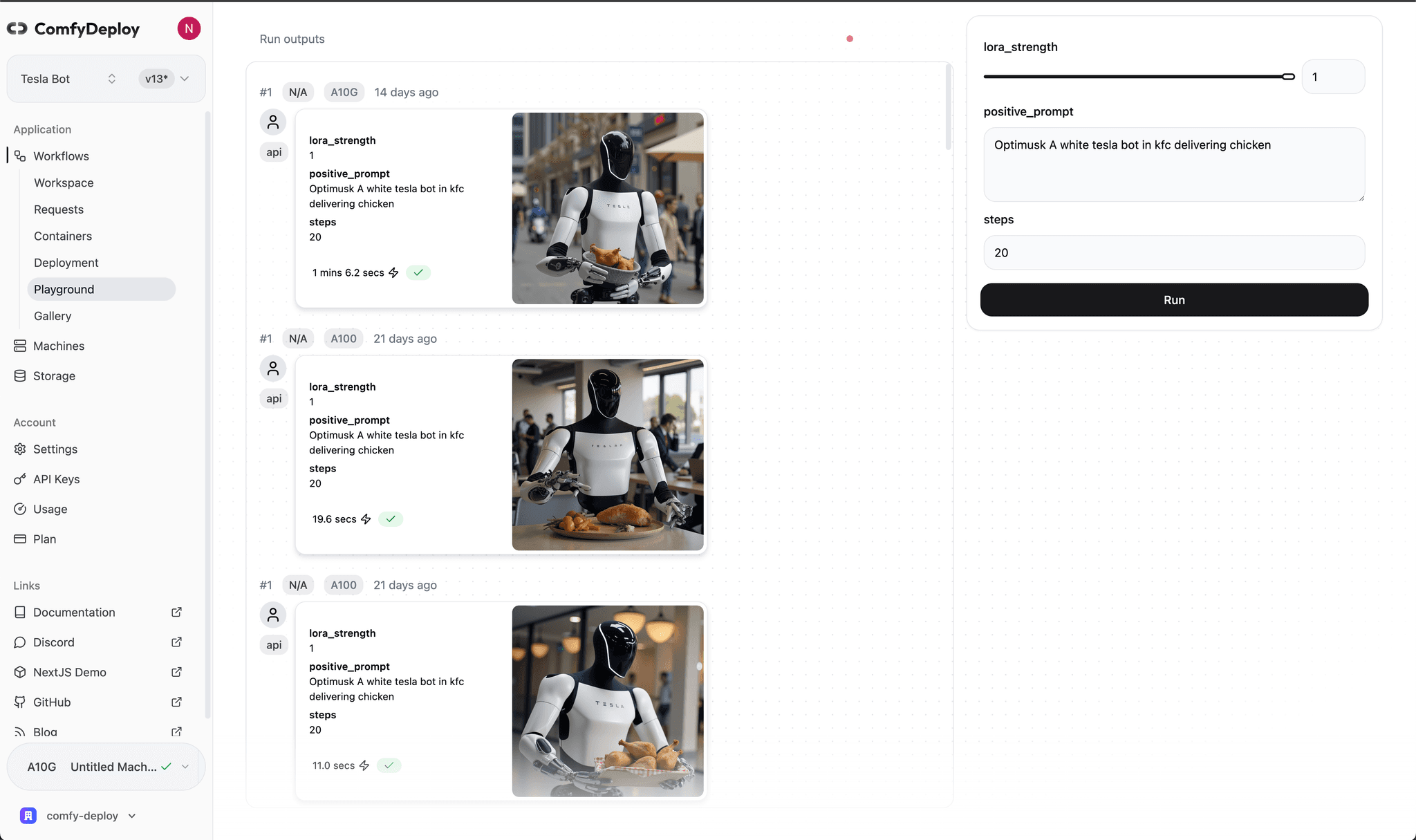
Task: Open the Usage page icon
Action: (19, 509)
